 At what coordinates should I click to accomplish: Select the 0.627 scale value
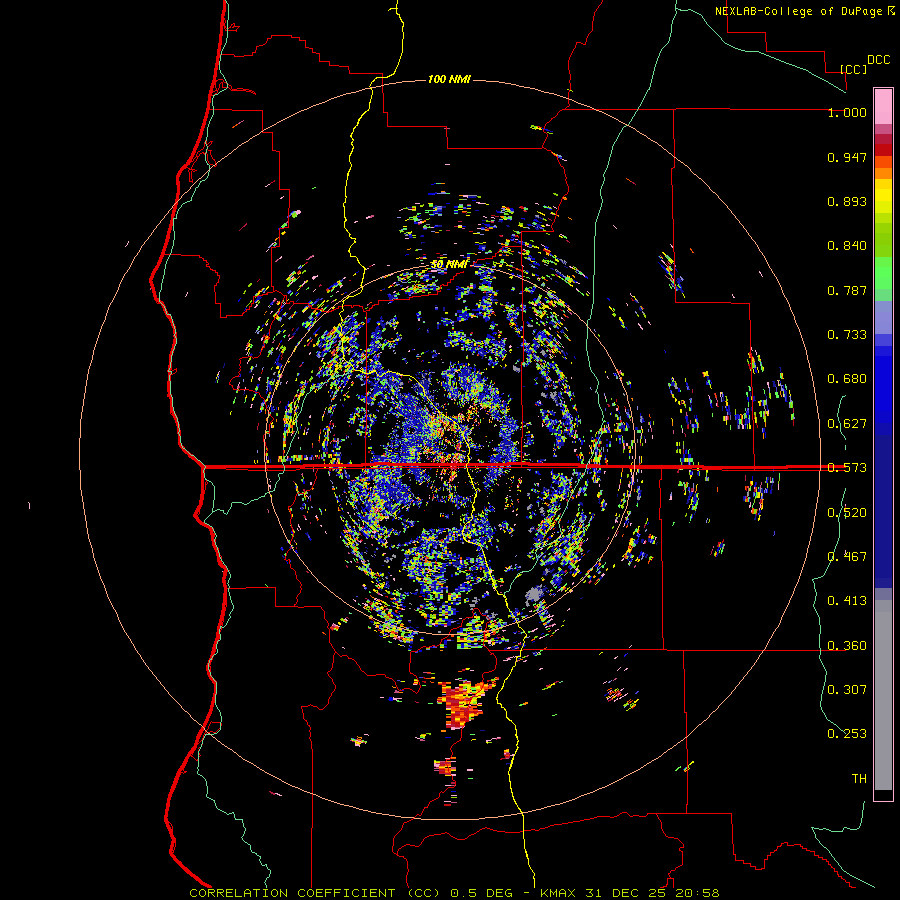(x=847, y=424)
